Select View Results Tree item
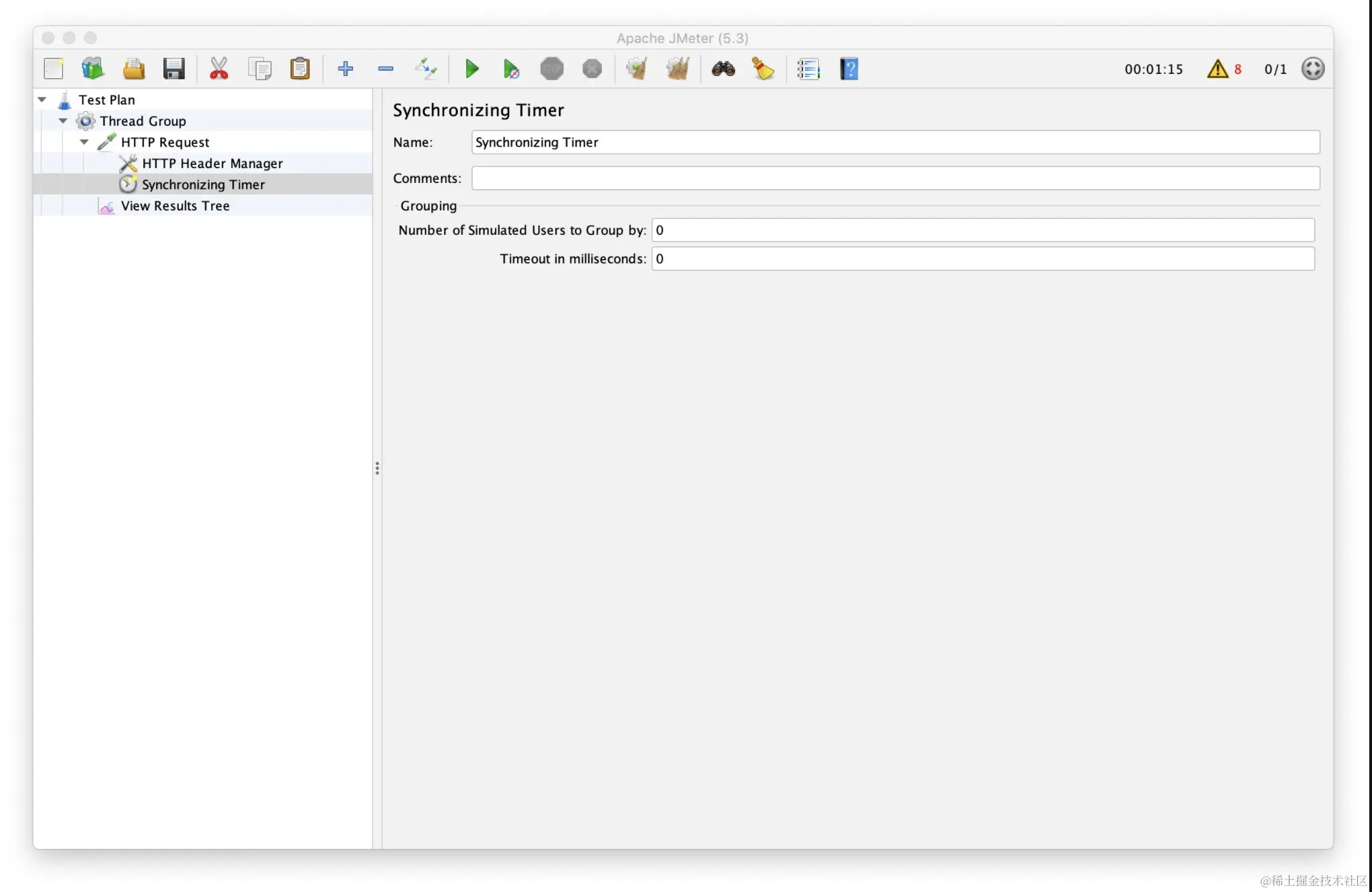1372x892 pixels. point(175,206)
